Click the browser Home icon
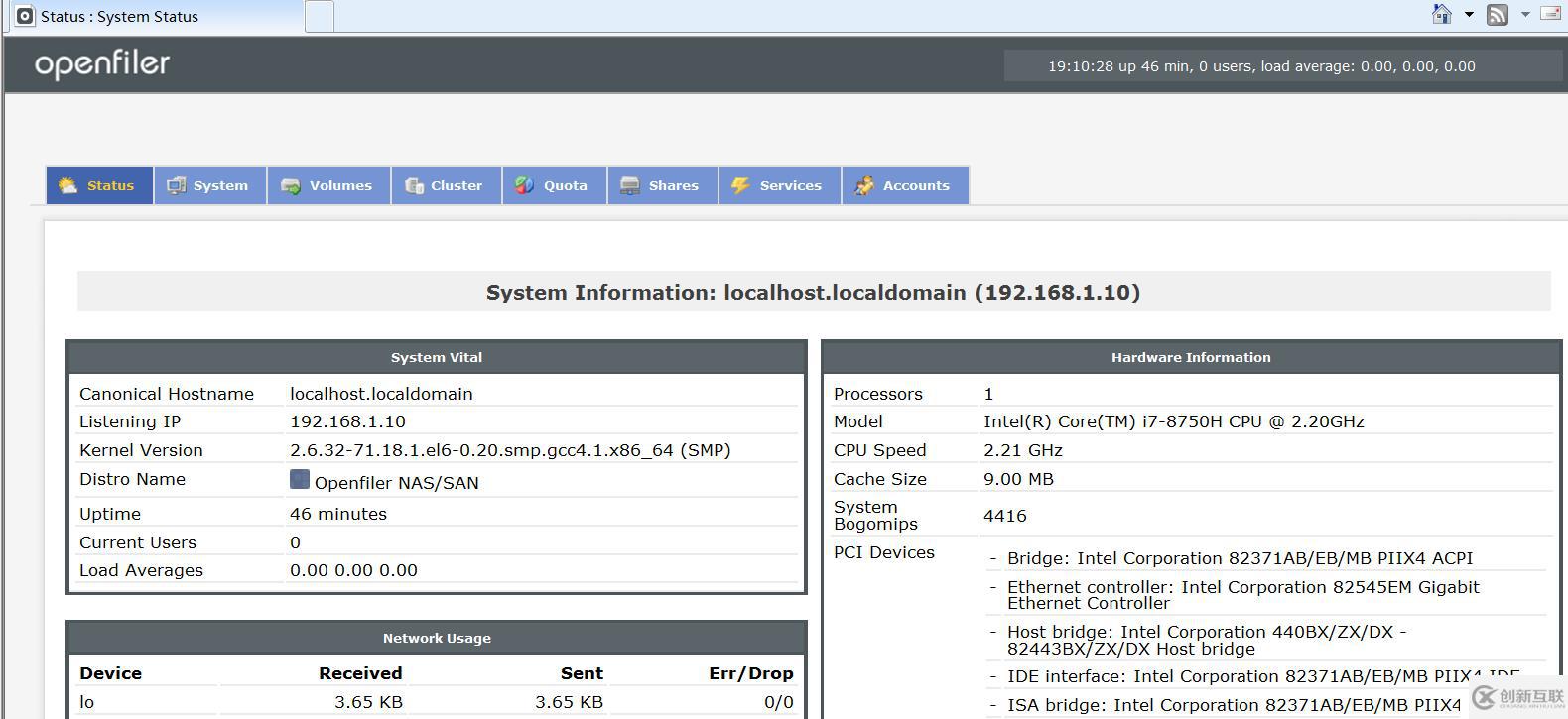The image size is (1568, 719). pos(1442,15)
